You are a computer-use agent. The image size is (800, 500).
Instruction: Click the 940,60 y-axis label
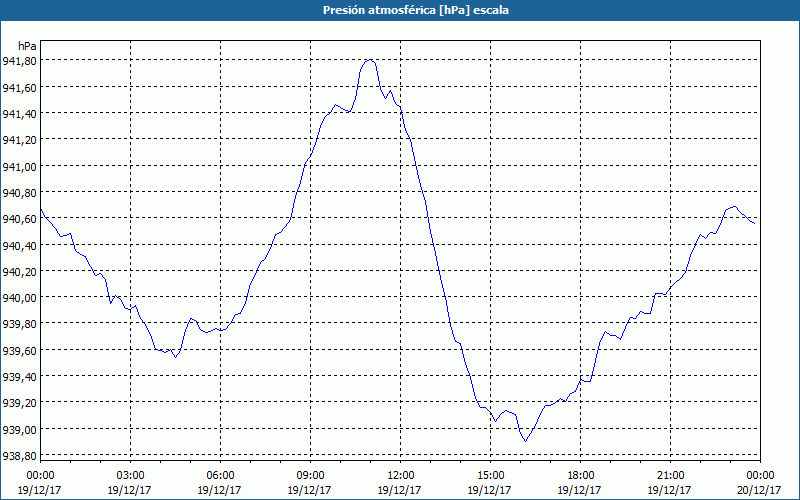click(19, 219)
